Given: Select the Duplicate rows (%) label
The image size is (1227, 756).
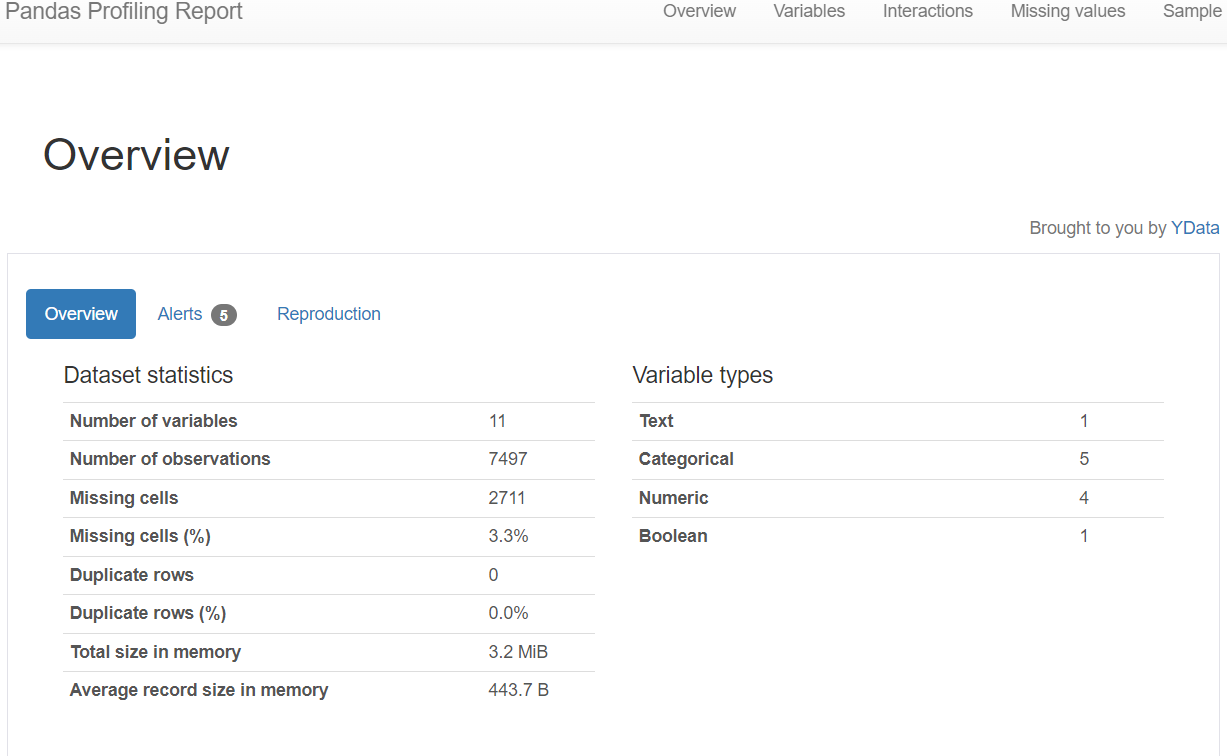Looking at the screenshot, I should 148,613.
